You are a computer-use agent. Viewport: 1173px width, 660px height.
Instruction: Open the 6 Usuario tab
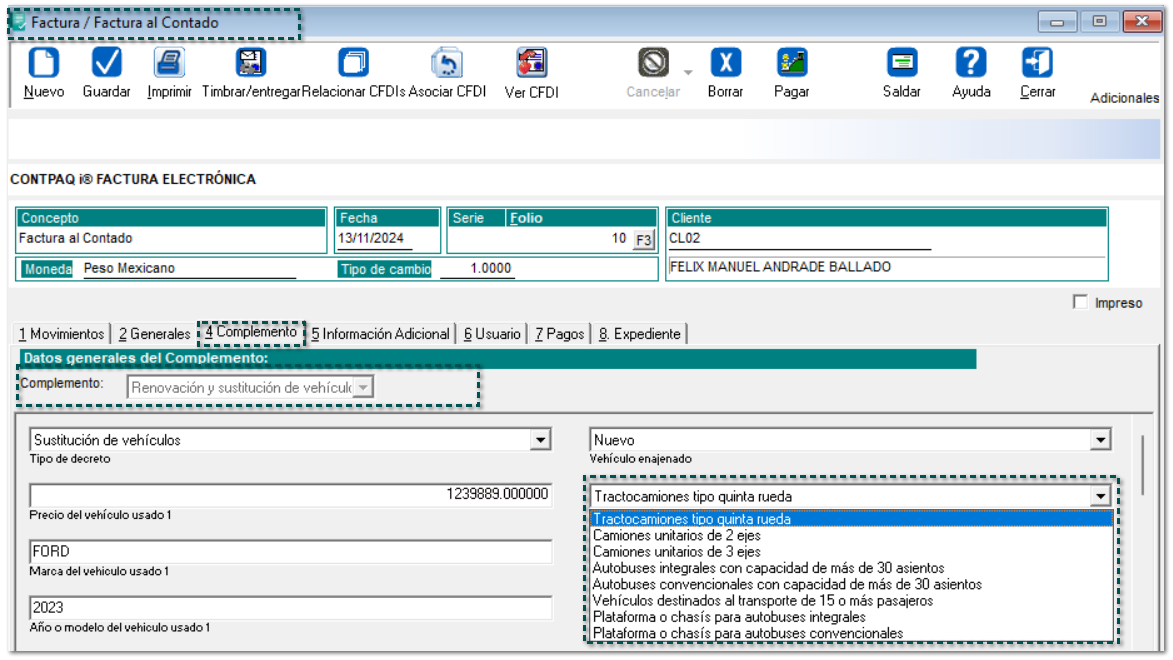491,334
